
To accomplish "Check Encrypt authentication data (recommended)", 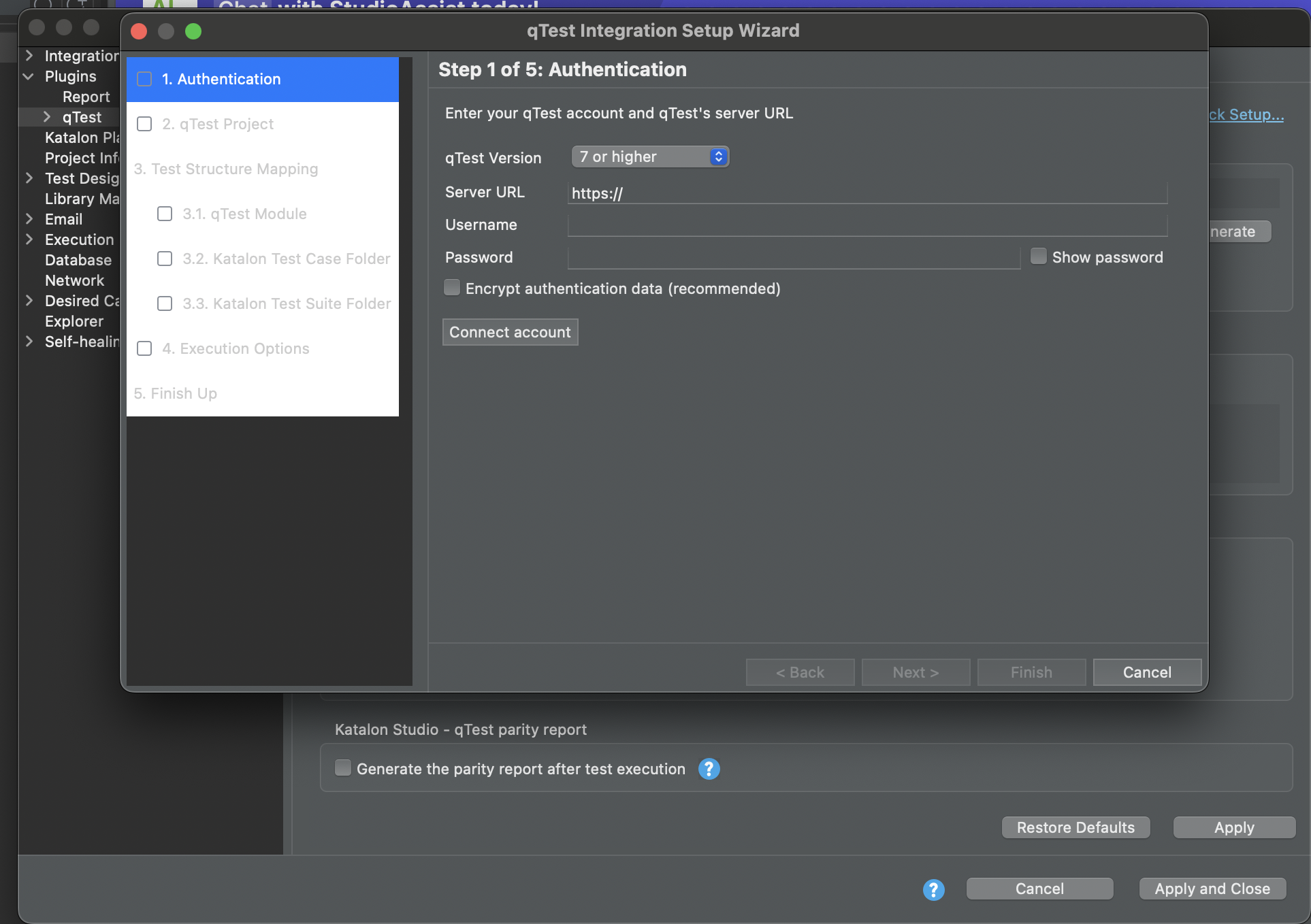I will (x=451, y=287).
